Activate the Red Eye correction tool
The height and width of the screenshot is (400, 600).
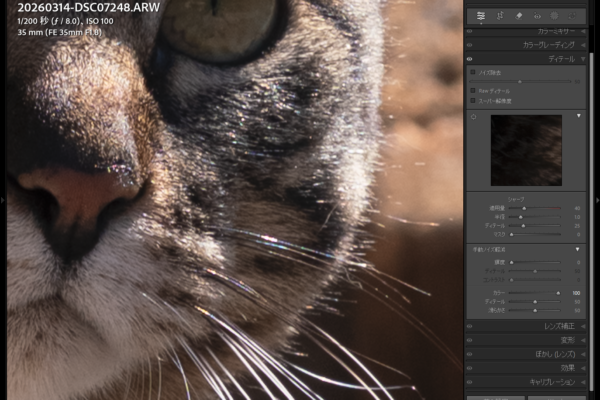[x=536, y=16]
